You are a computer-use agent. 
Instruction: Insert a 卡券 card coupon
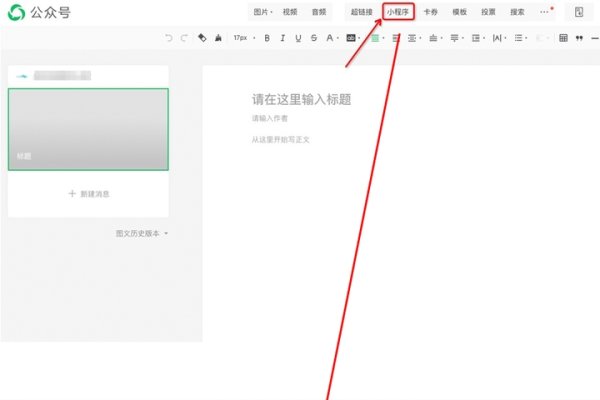click(430, 12)
